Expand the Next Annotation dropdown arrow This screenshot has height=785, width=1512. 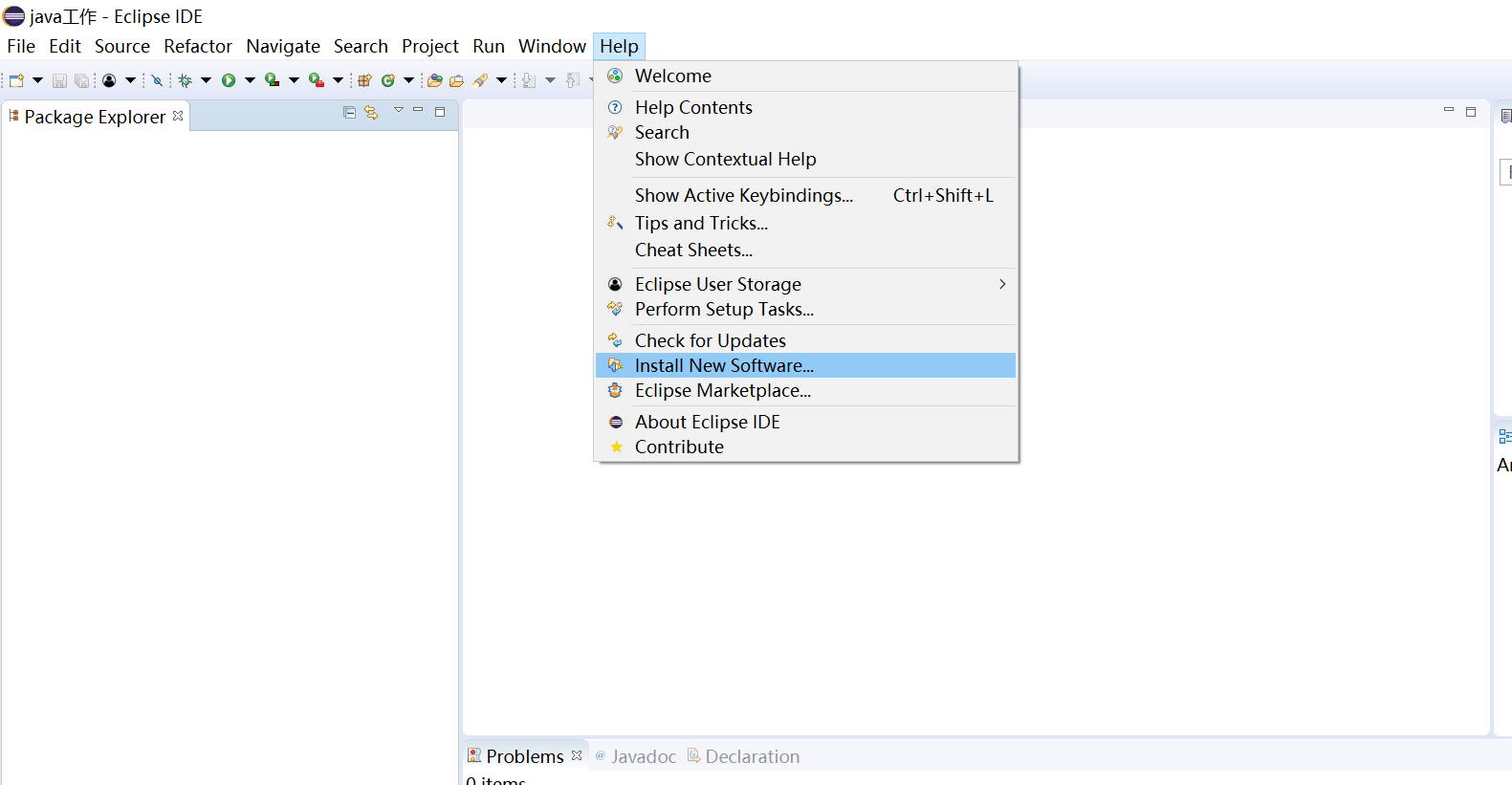pos(550,80)
